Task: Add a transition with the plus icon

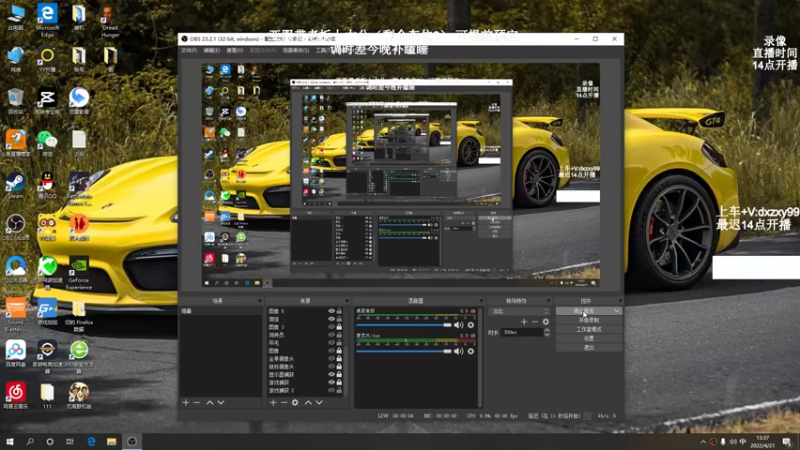Action: [524, 322]
